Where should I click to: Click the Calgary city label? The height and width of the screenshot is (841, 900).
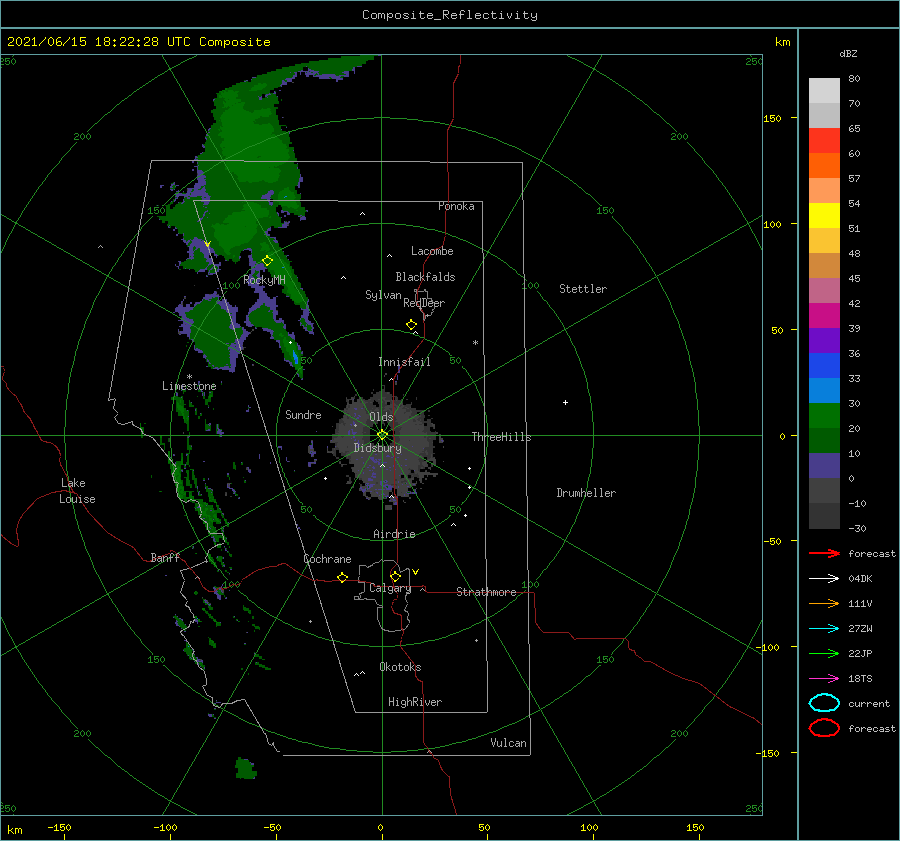coord(390,588)
